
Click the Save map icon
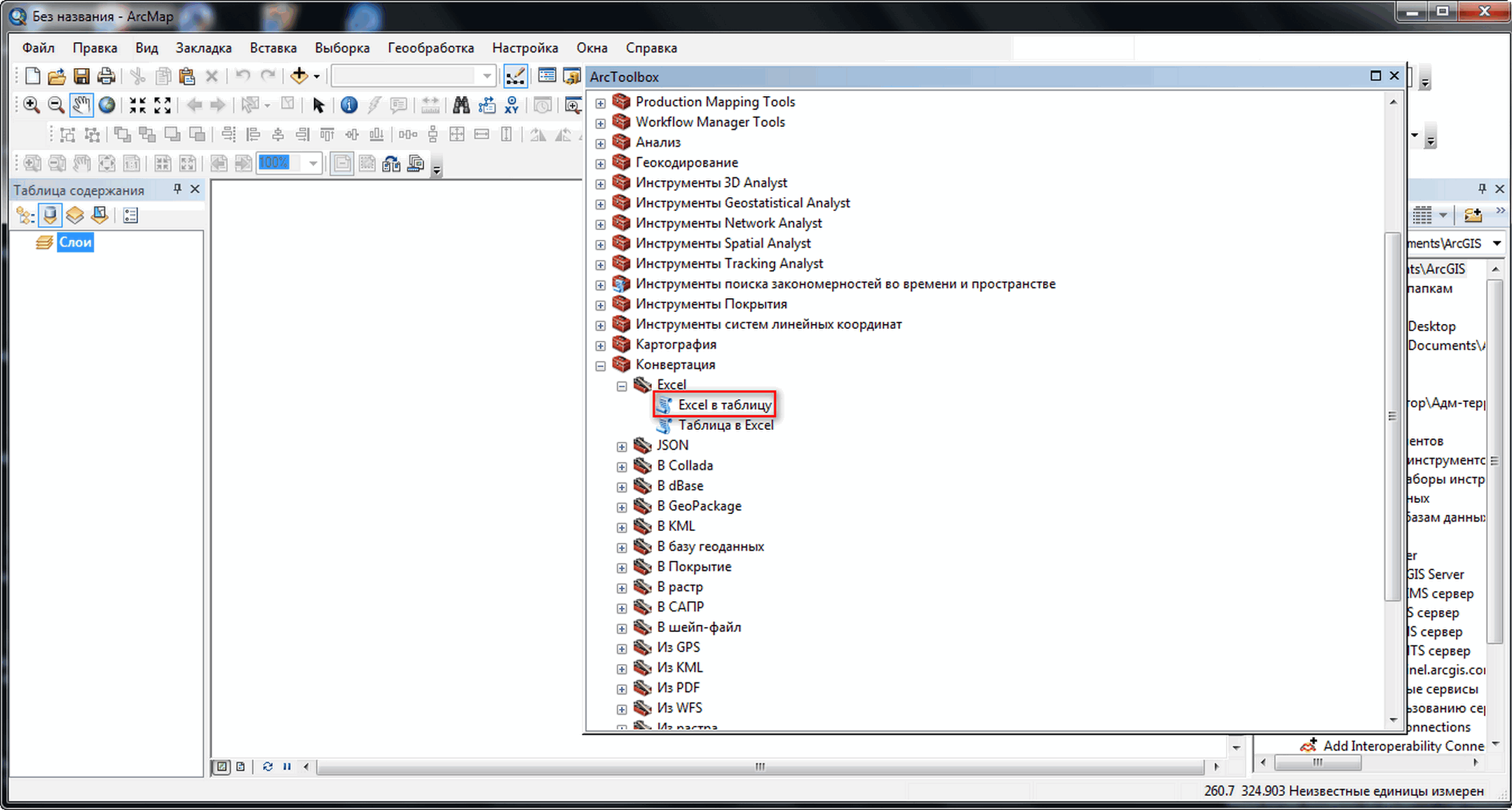click(x=81, y=76)
